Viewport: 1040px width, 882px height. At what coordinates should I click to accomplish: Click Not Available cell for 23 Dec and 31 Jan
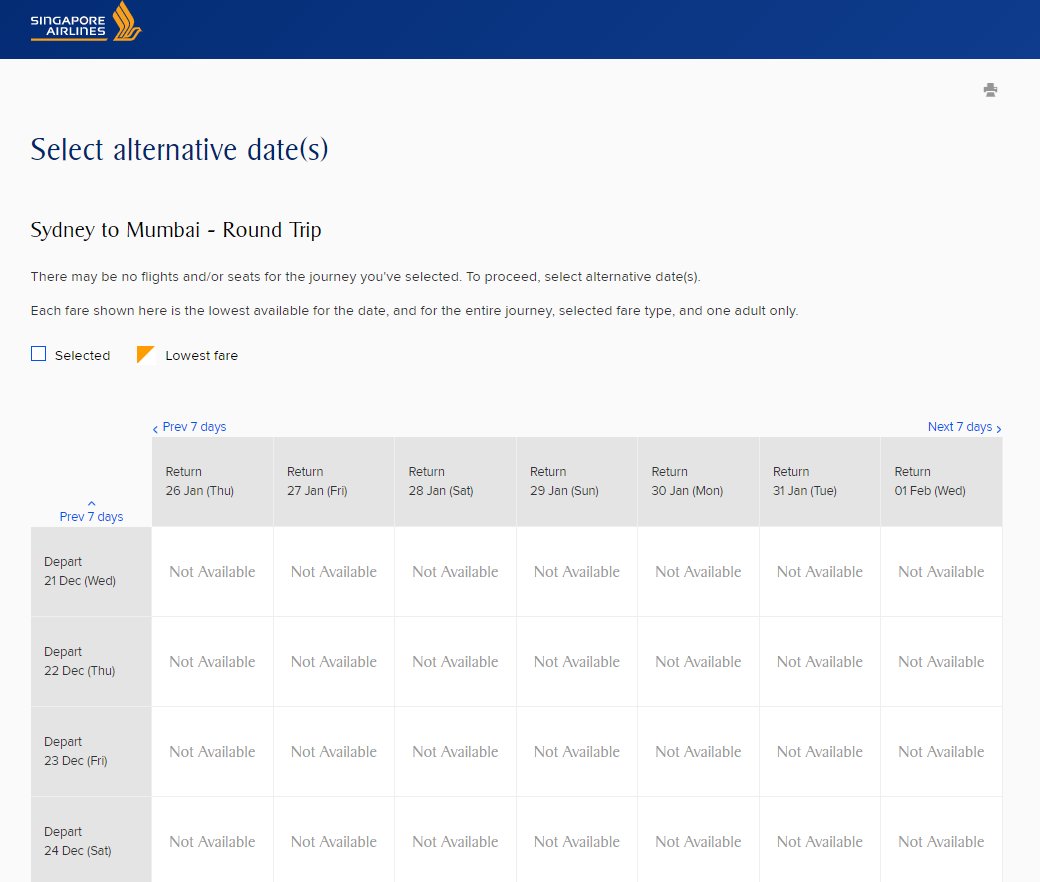(x=819, y=751)
